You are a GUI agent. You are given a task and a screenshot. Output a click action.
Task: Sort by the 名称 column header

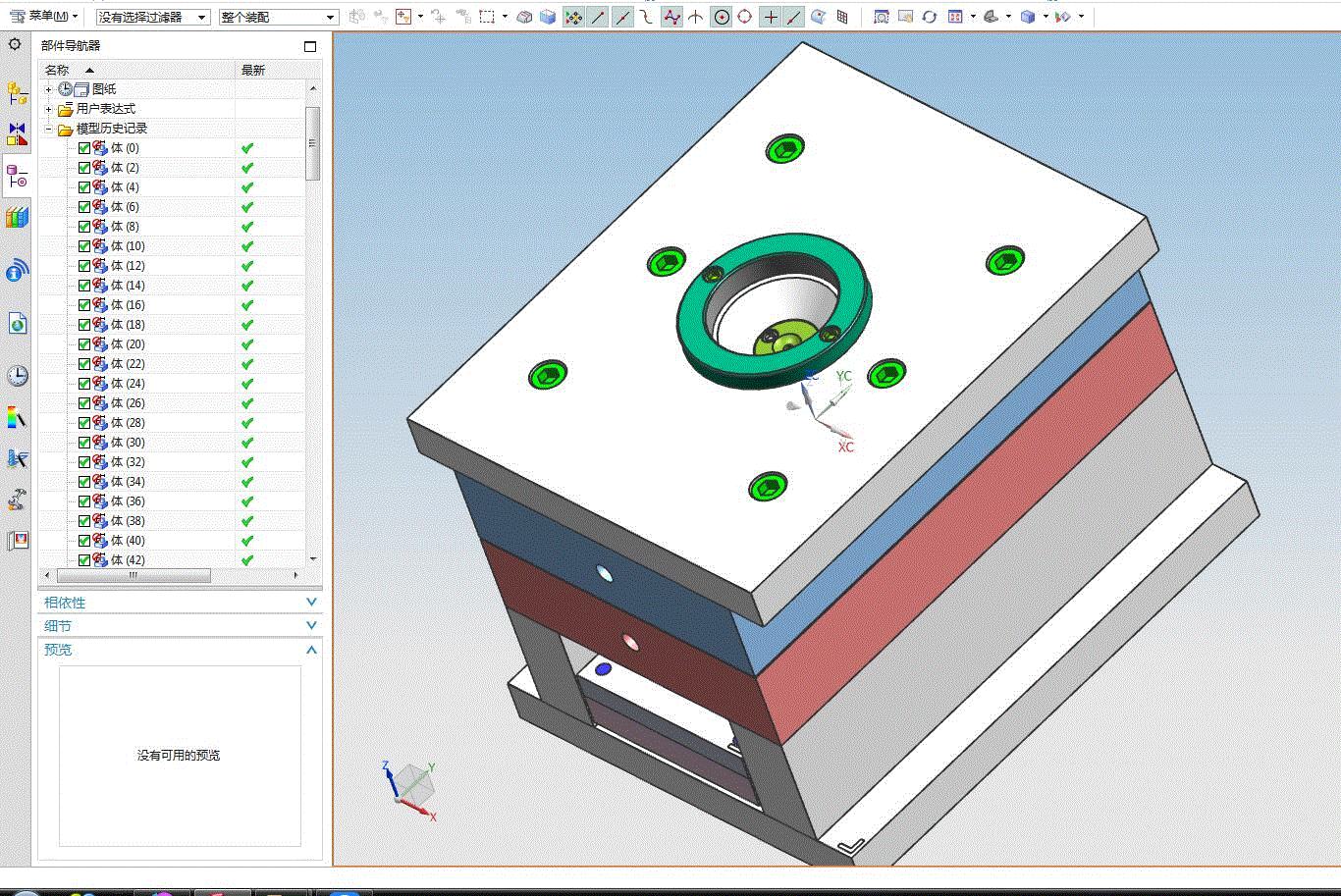tap(59, 70)
